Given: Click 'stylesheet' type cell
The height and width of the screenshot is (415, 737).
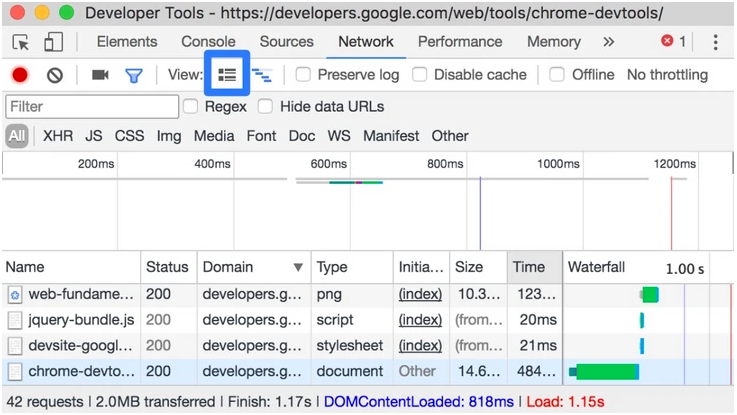Looking at the screenshot, I should 350,346.
